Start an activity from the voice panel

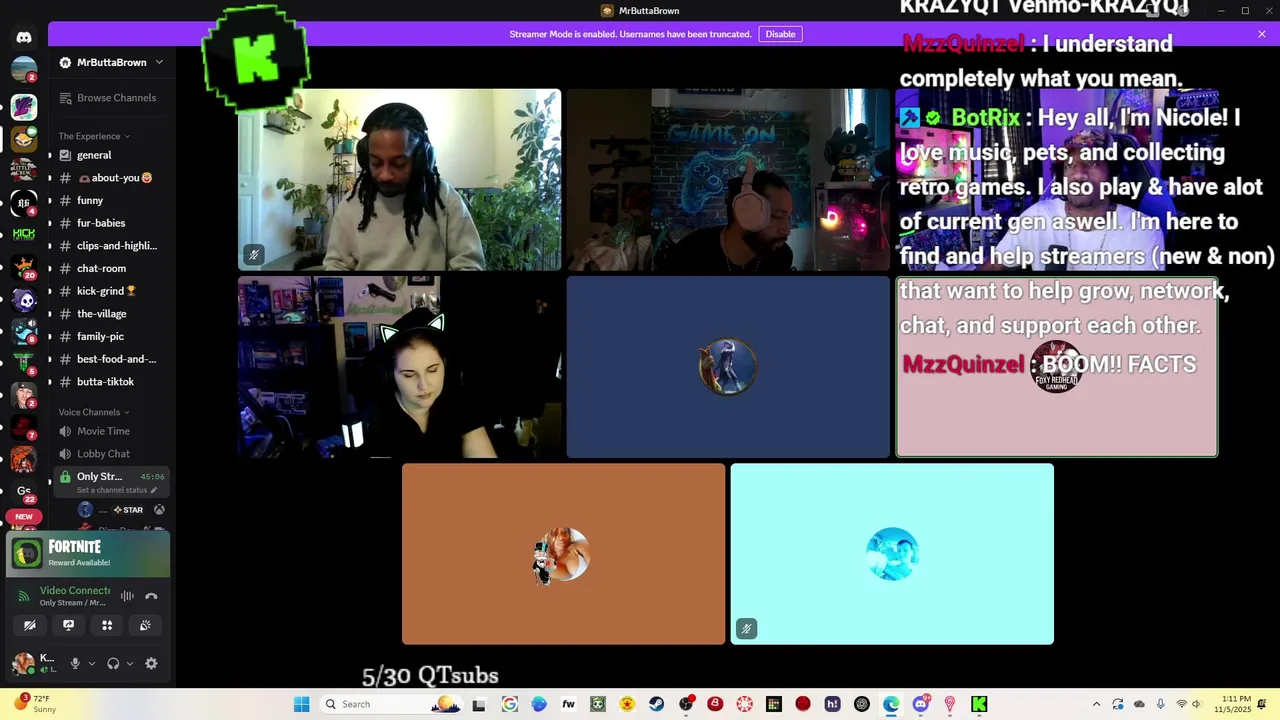(x=107, y=625)
